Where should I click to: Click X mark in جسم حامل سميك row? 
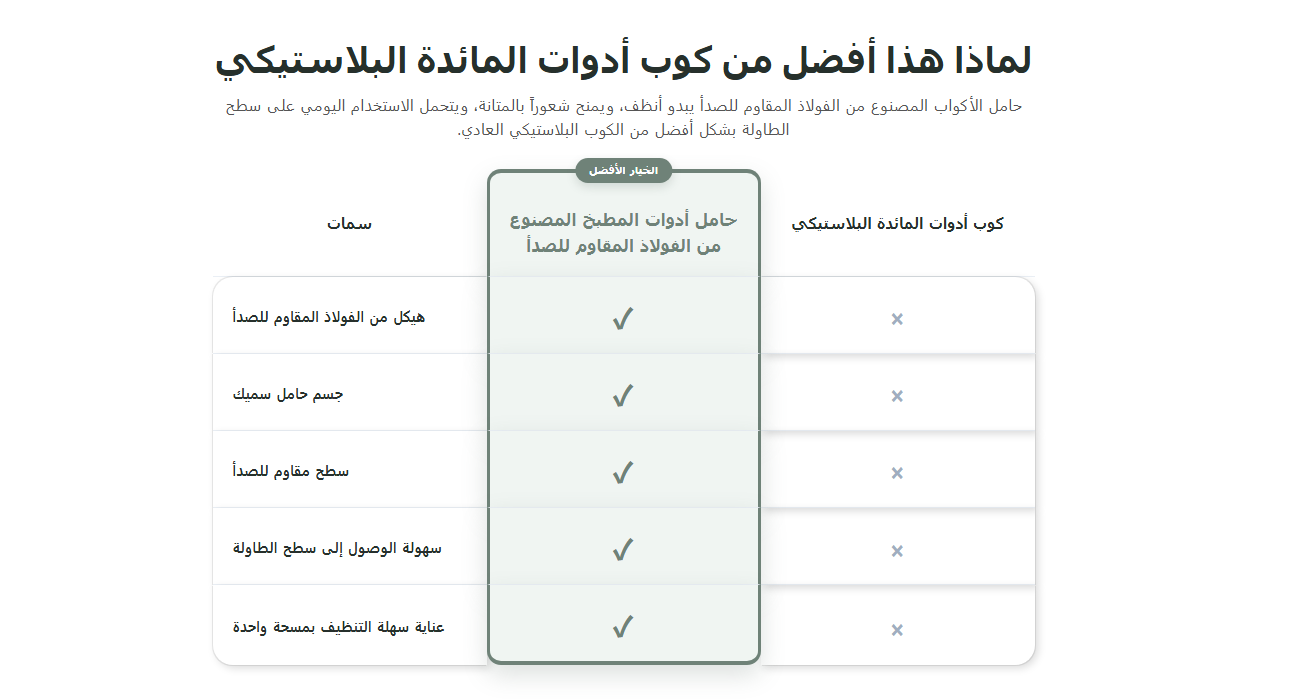tap(897, 396)
